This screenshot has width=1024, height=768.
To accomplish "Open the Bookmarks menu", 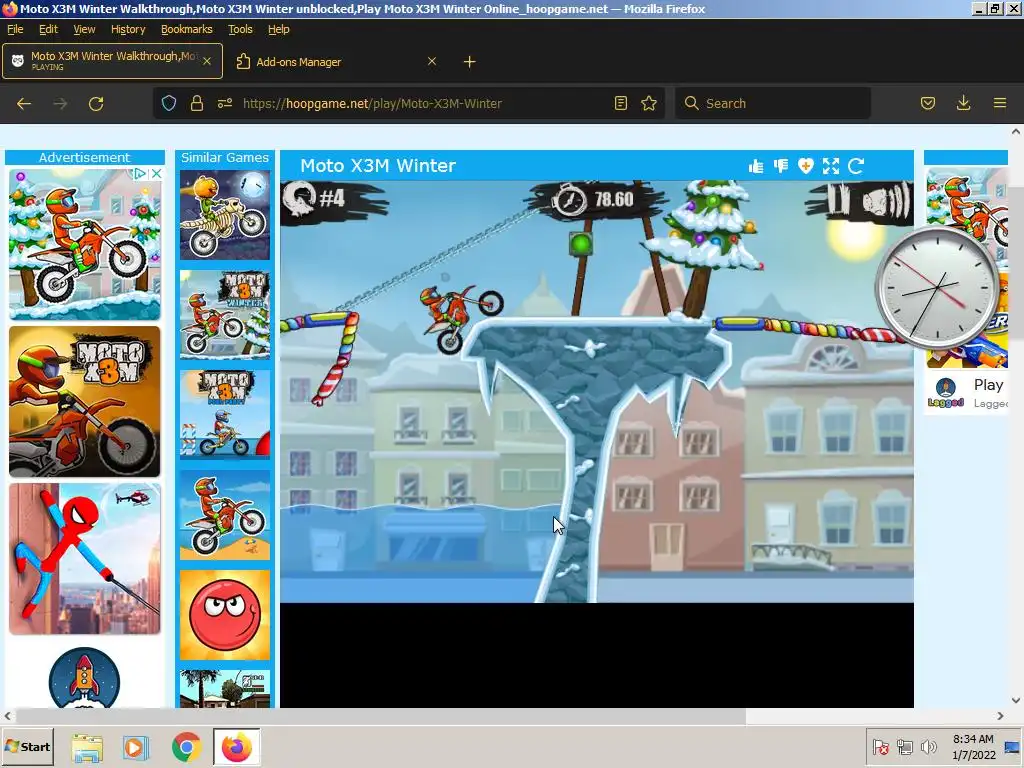I will coord(187,29).
